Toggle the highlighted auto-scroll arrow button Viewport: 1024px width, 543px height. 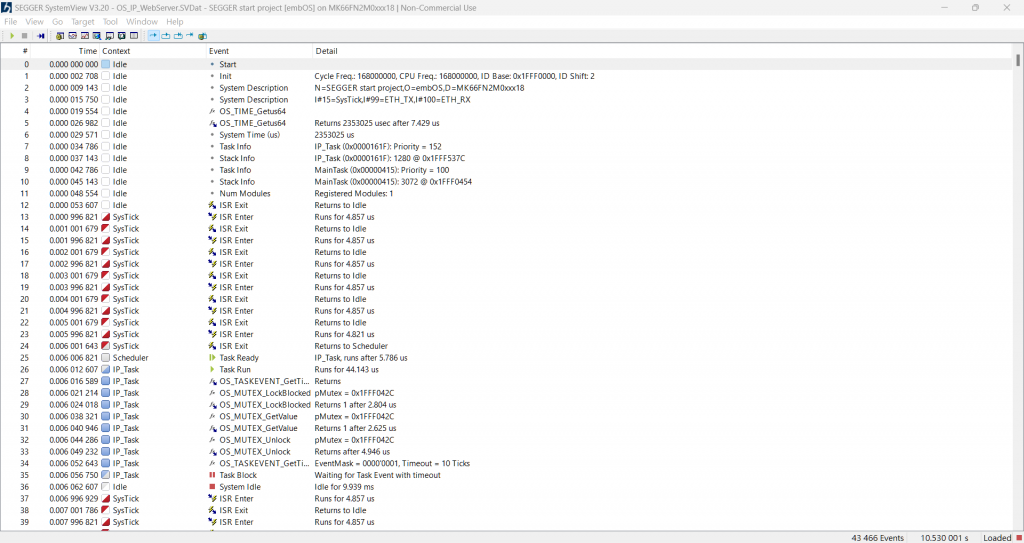click(x=153, y=35)
